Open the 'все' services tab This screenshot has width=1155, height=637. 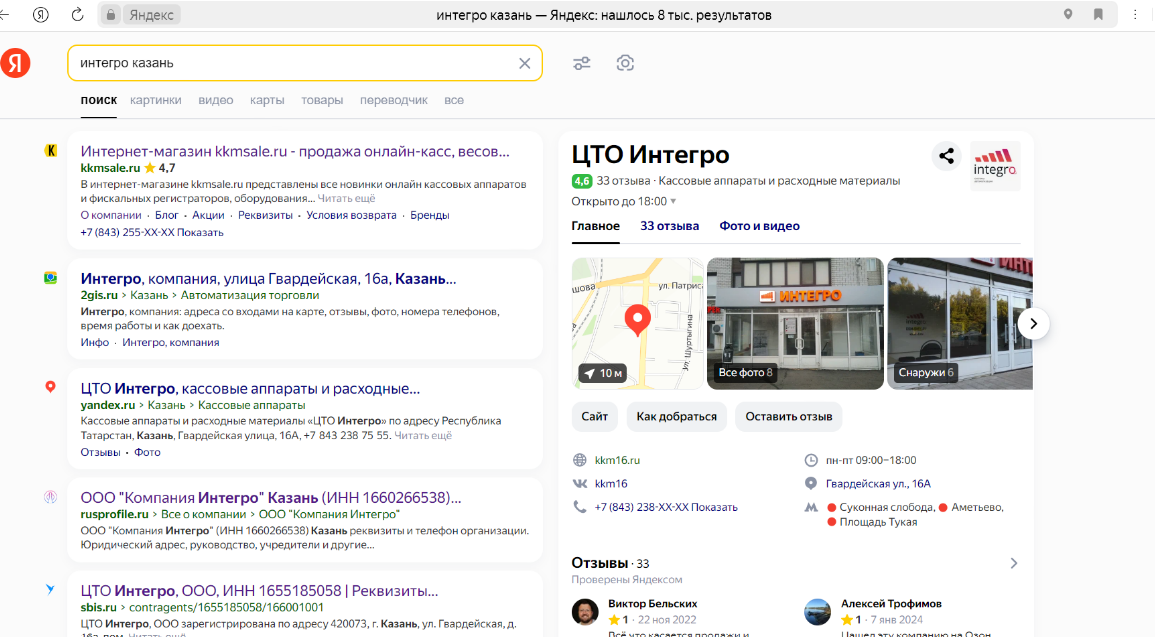pos(454,100)
